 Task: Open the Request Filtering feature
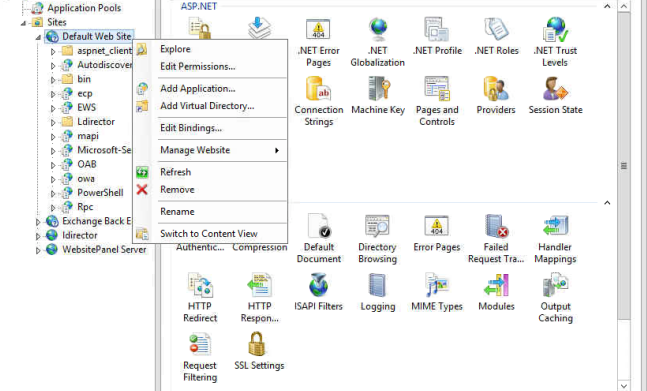pos(200,358)
